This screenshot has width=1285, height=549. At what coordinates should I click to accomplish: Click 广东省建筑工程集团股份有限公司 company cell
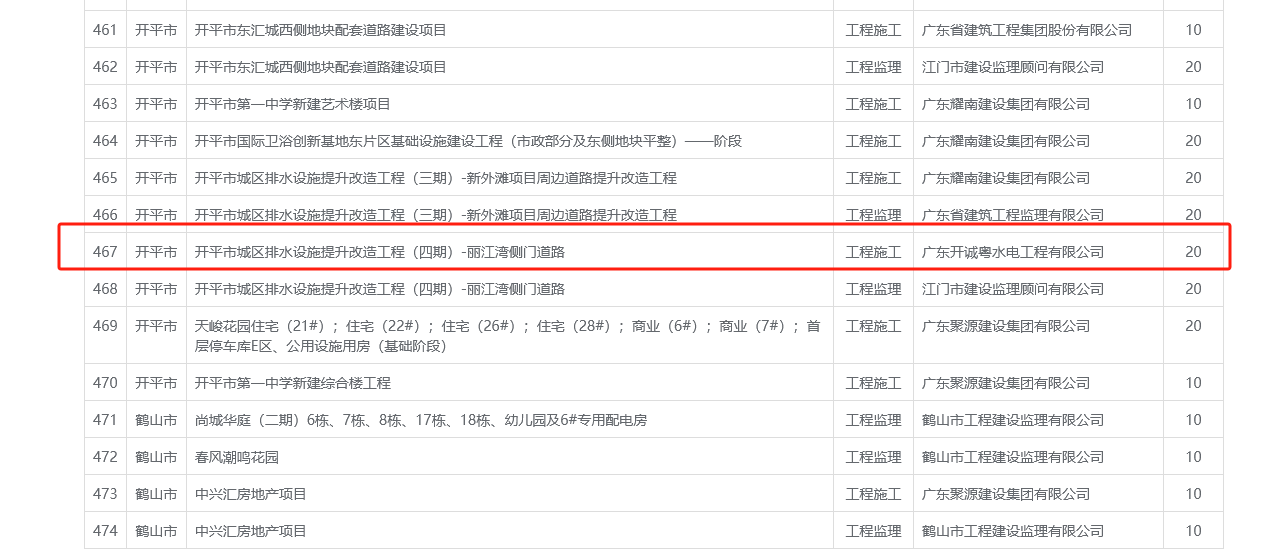tap(1027, 30)
